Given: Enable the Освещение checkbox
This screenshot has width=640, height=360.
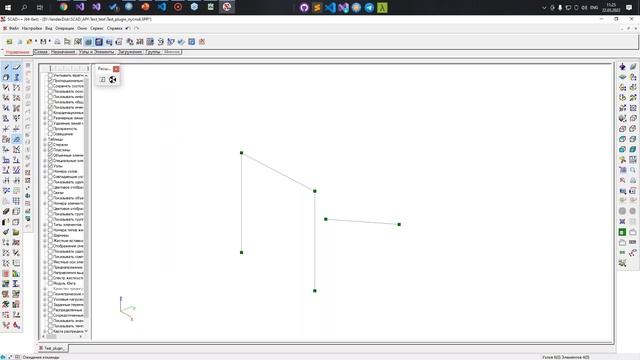Looking at the screenshot, I should (51, 134).
